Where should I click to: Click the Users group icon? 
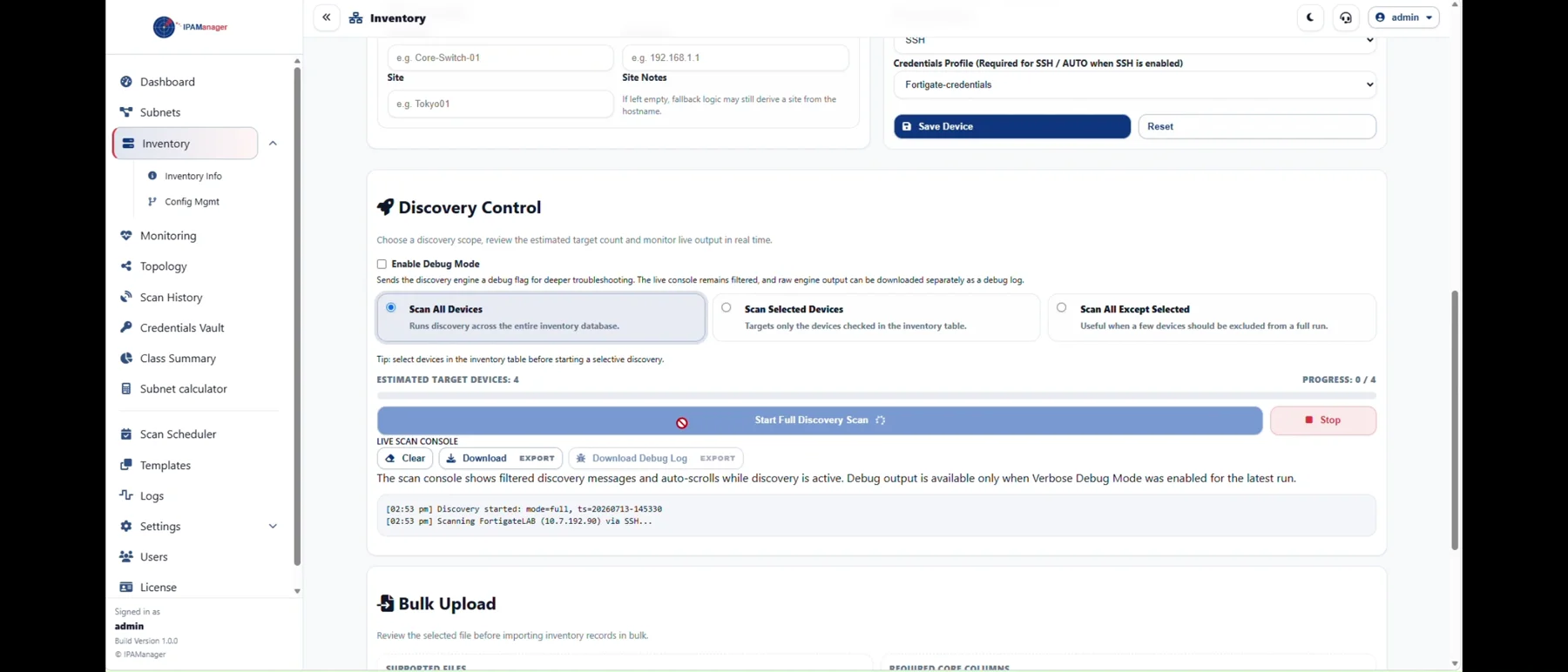[126, 557]
